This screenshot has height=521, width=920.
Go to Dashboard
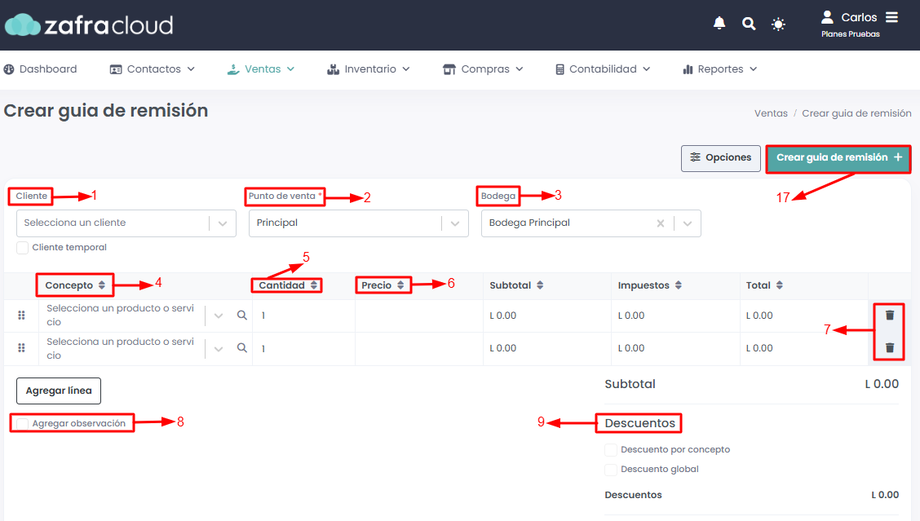40,69
